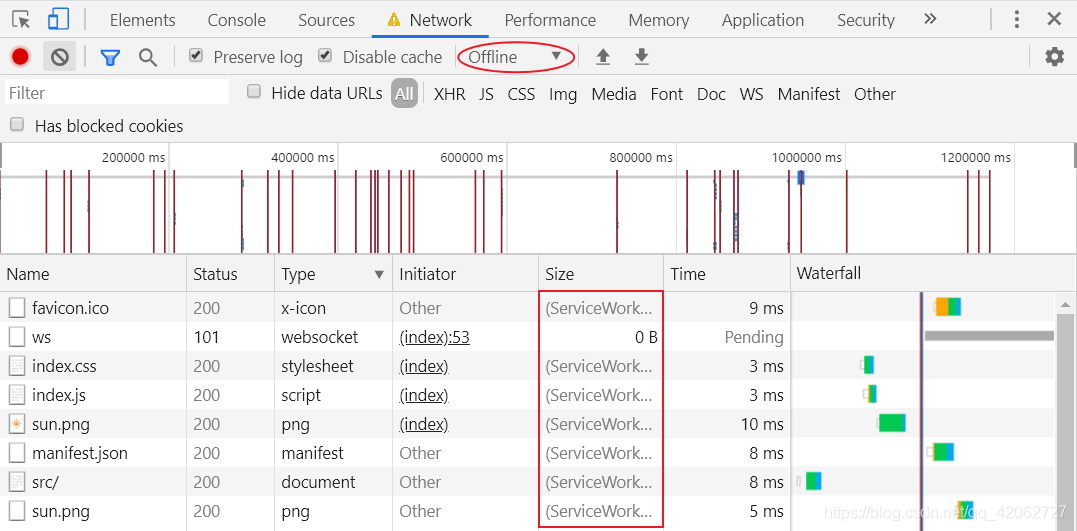
Task: Open the Application tab
Action: click(x=762, y=20)
